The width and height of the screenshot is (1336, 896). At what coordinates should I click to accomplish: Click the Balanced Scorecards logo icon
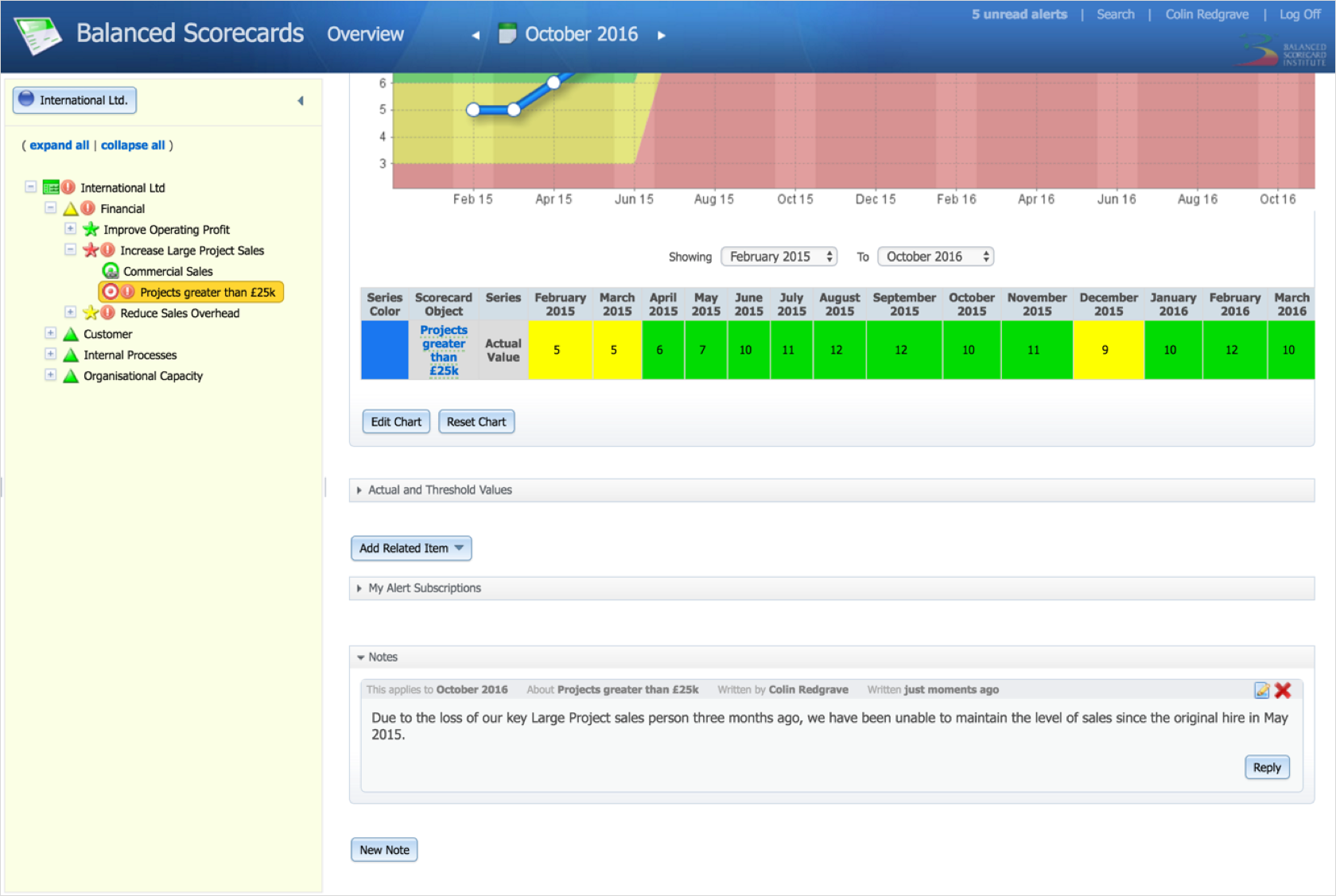tap(38, 36)
